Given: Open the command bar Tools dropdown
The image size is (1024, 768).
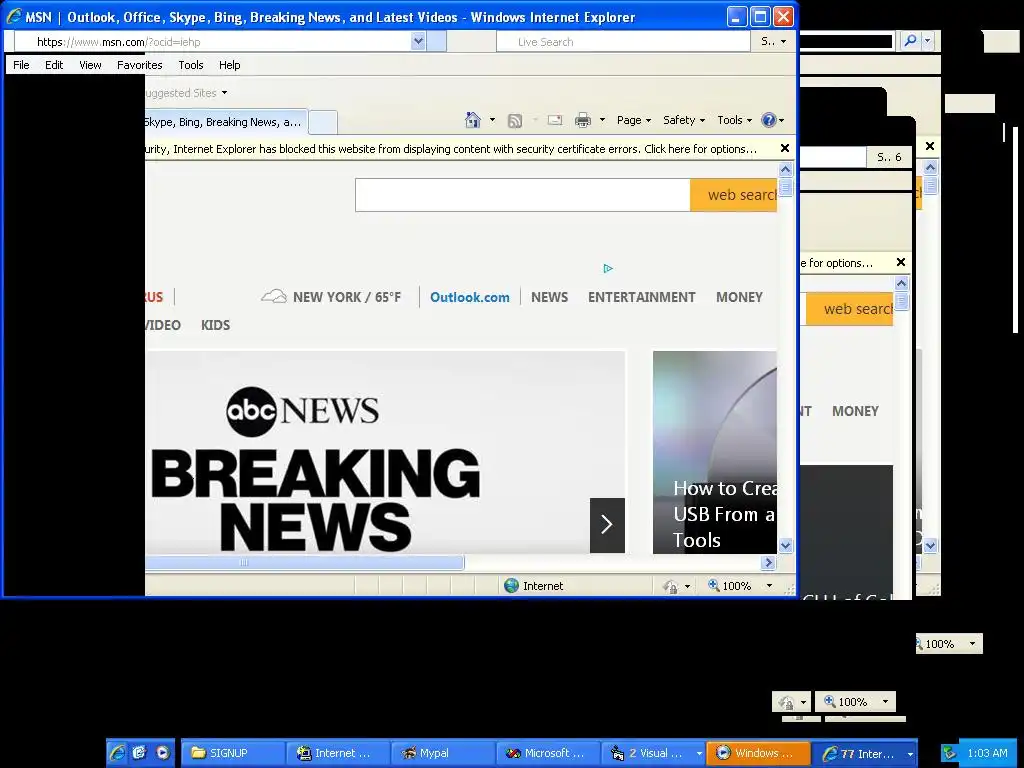Looking at the screenshot, I should click(735, 120).
